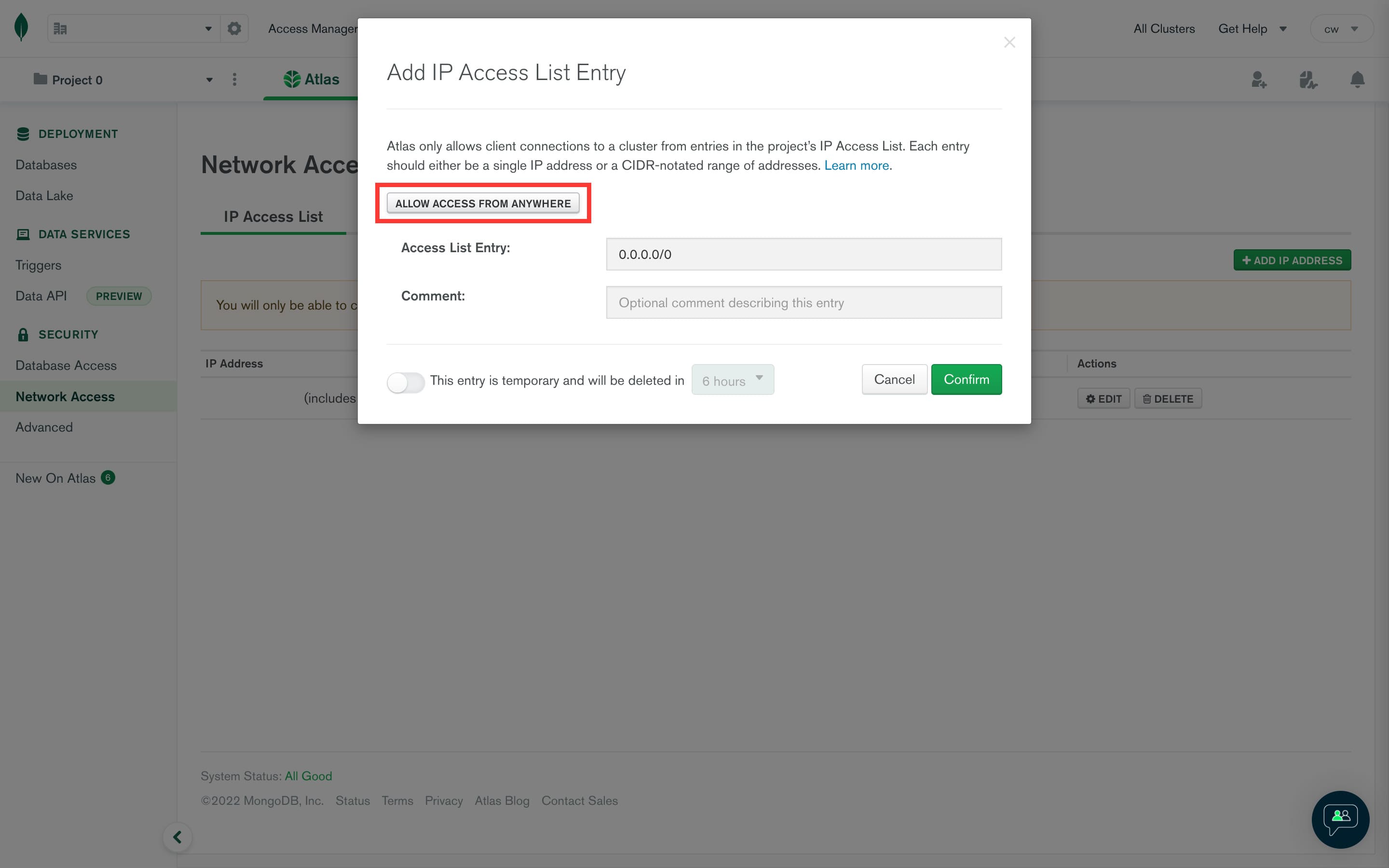Open organization settings gear icon

[x=234, y=28]
